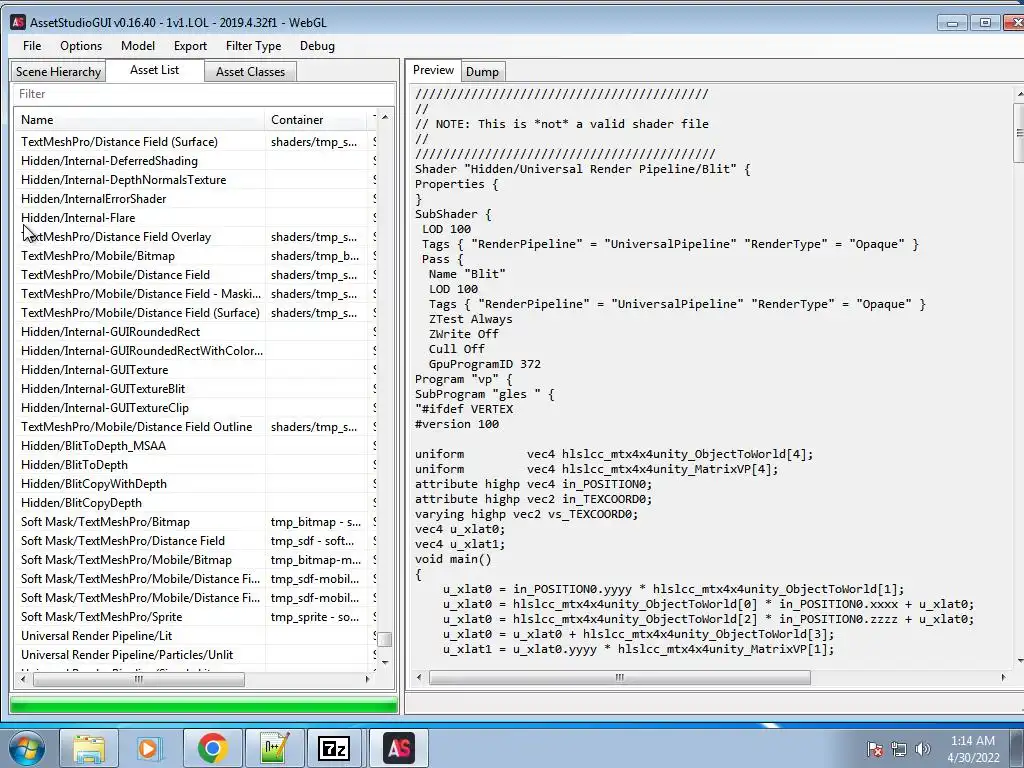Click asset list vertical scrollbar thumb
The width and height of the screenshot is (1024, 768).
point(385,639)
